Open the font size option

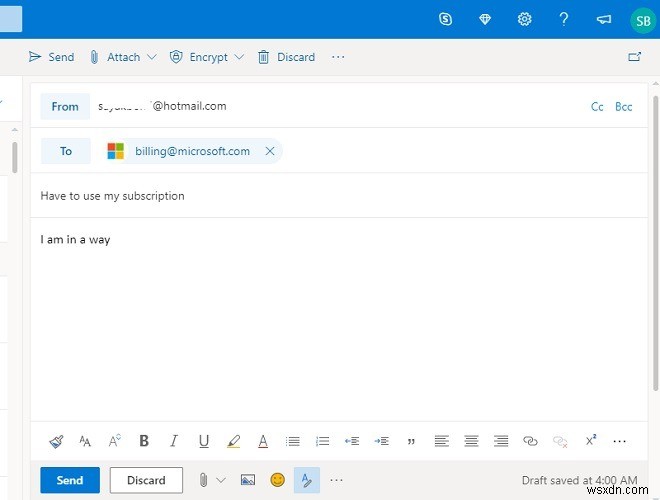point(114,441)
